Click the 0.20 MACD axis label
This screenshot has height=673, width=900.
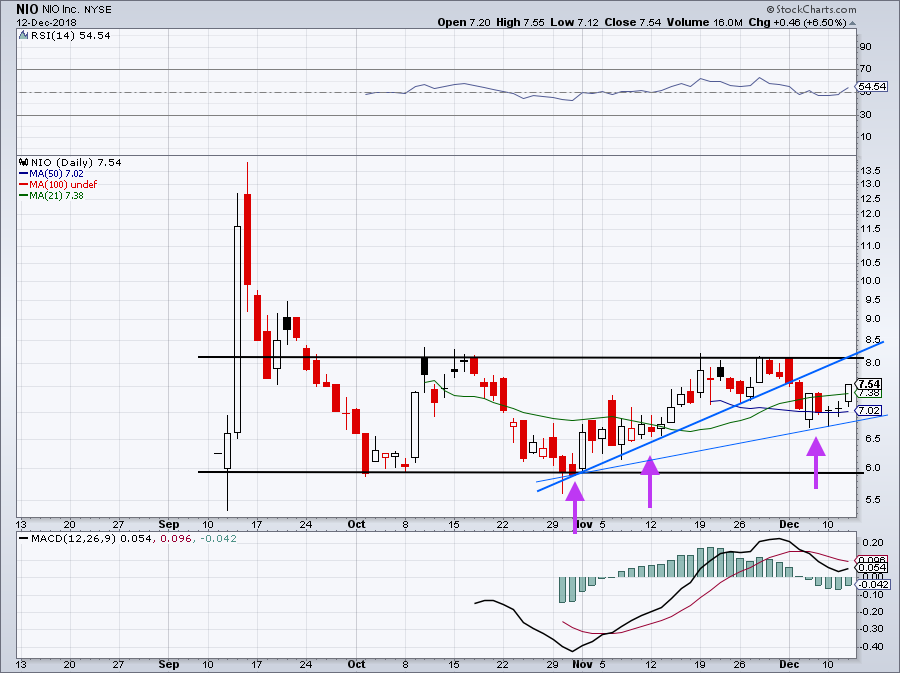[x=873, y=543]
